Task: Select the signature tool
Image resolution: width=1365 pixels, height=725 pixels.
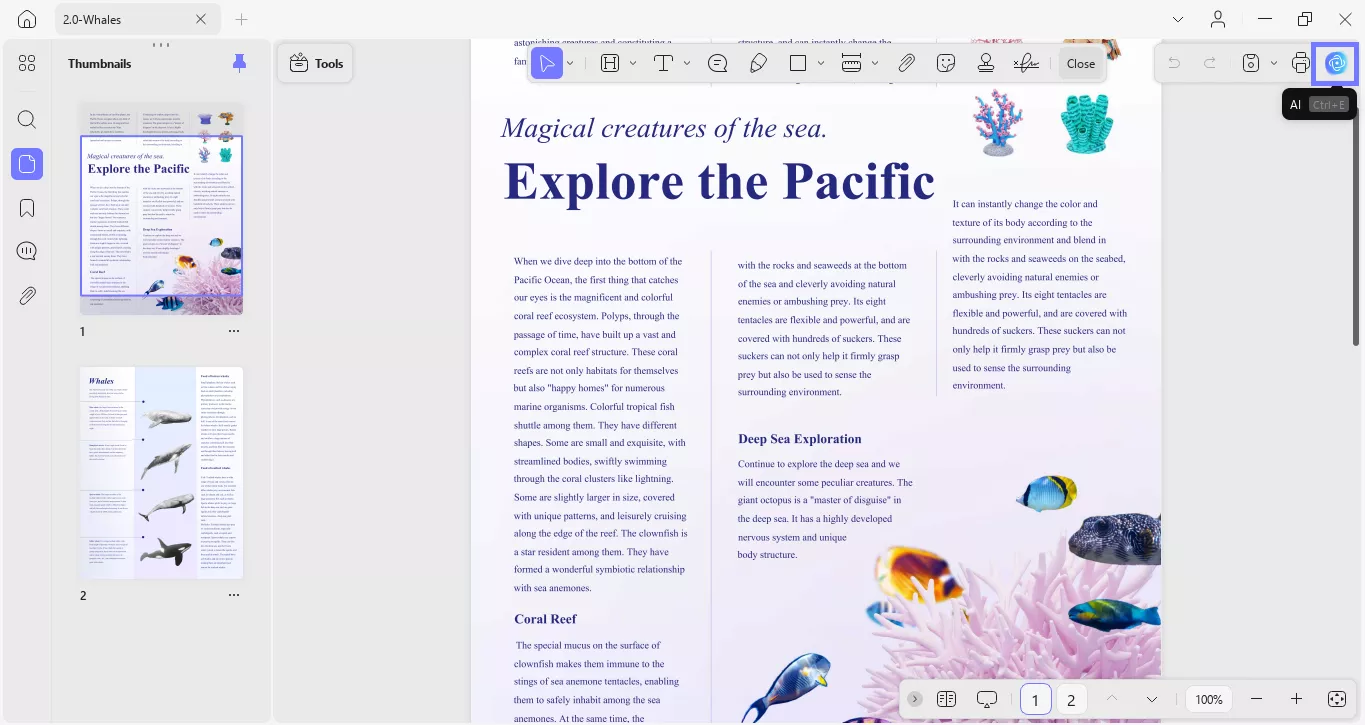Action: (1025, 63)
